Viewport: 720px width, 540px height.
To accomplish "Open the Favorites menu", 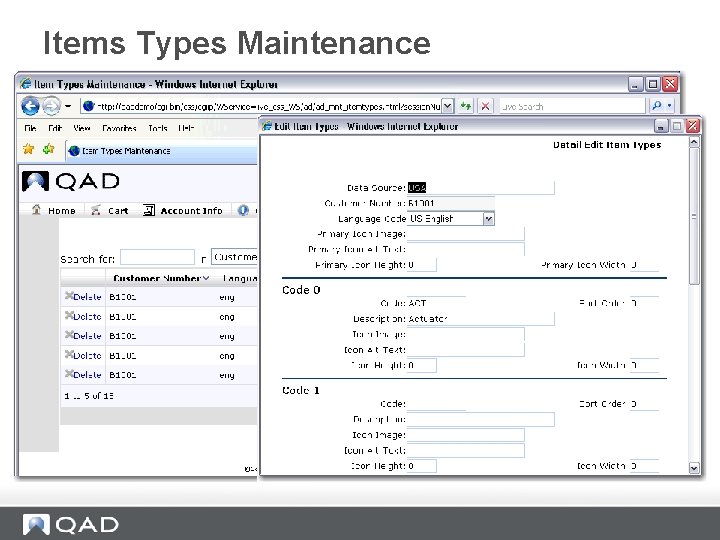I will pos(119,128).
